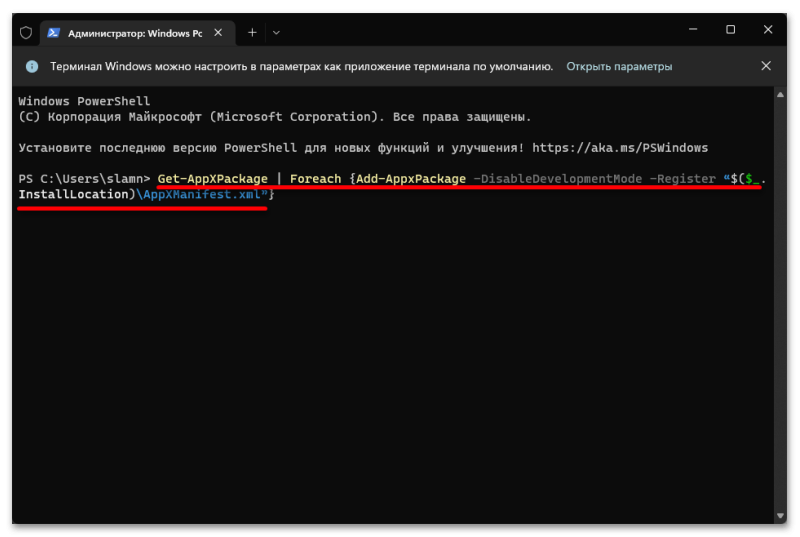Click the -Register parameter text
Screen dimensions: 800x537
pyautogui.click(x=683, y=179)
